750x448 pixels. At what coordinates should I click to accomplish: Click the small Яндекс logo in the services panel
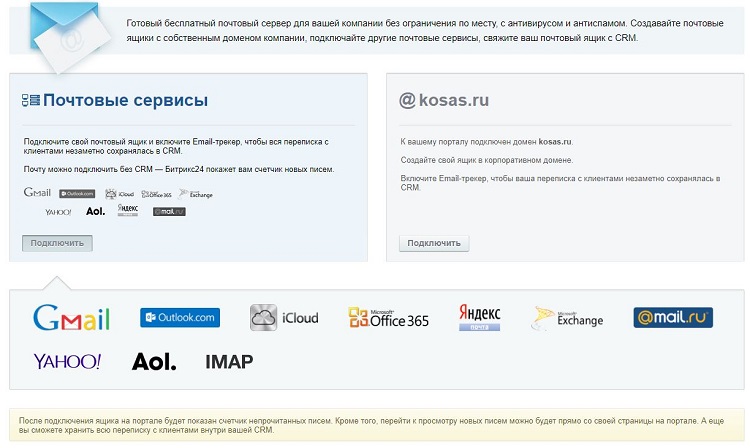(x=128, y=210)
